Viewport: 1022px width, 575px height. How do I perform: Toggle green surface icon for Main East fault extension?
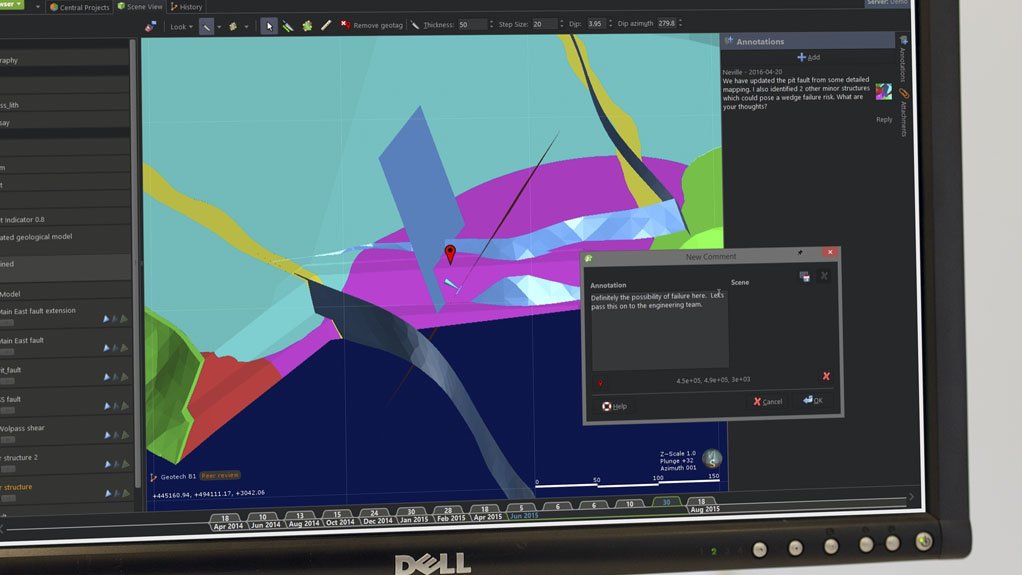click(x=124, y=319)
